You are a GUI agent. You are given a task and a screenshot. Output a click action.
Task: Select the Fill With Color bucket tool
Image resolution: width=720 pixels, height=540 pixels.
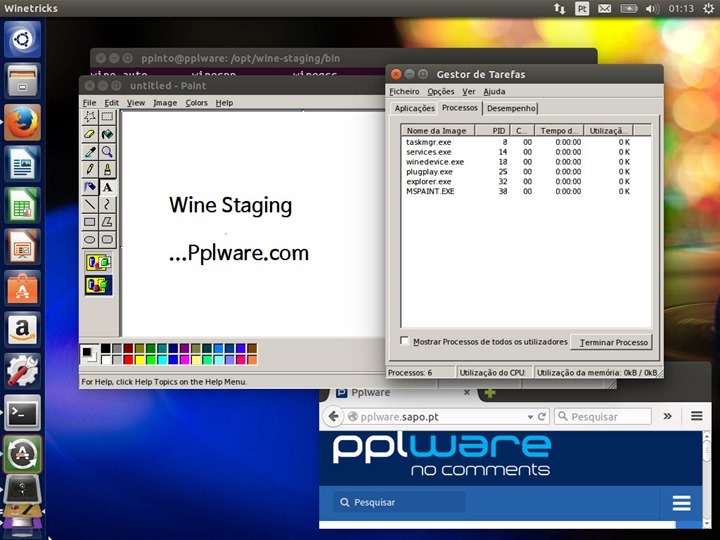pyautogui.click(x=107, y=134)
